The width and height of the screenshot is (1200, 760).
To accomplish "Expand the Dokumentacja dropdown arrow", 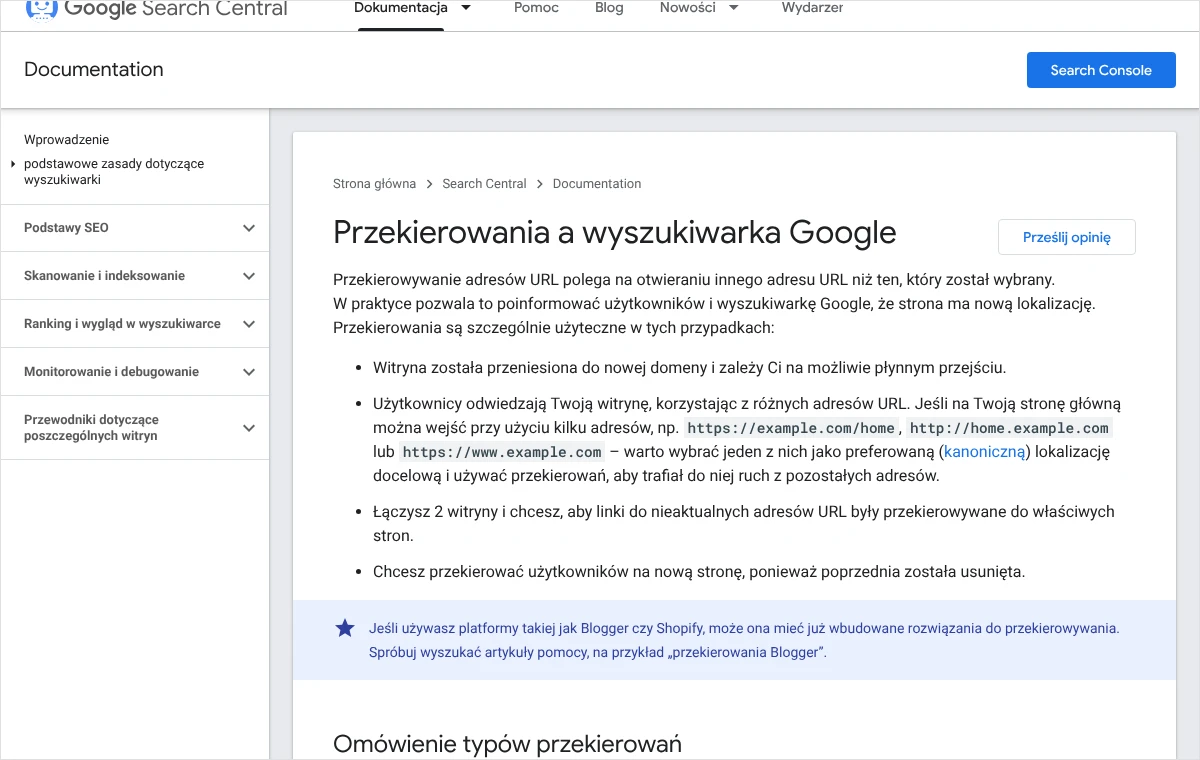I will pos(466,8).
